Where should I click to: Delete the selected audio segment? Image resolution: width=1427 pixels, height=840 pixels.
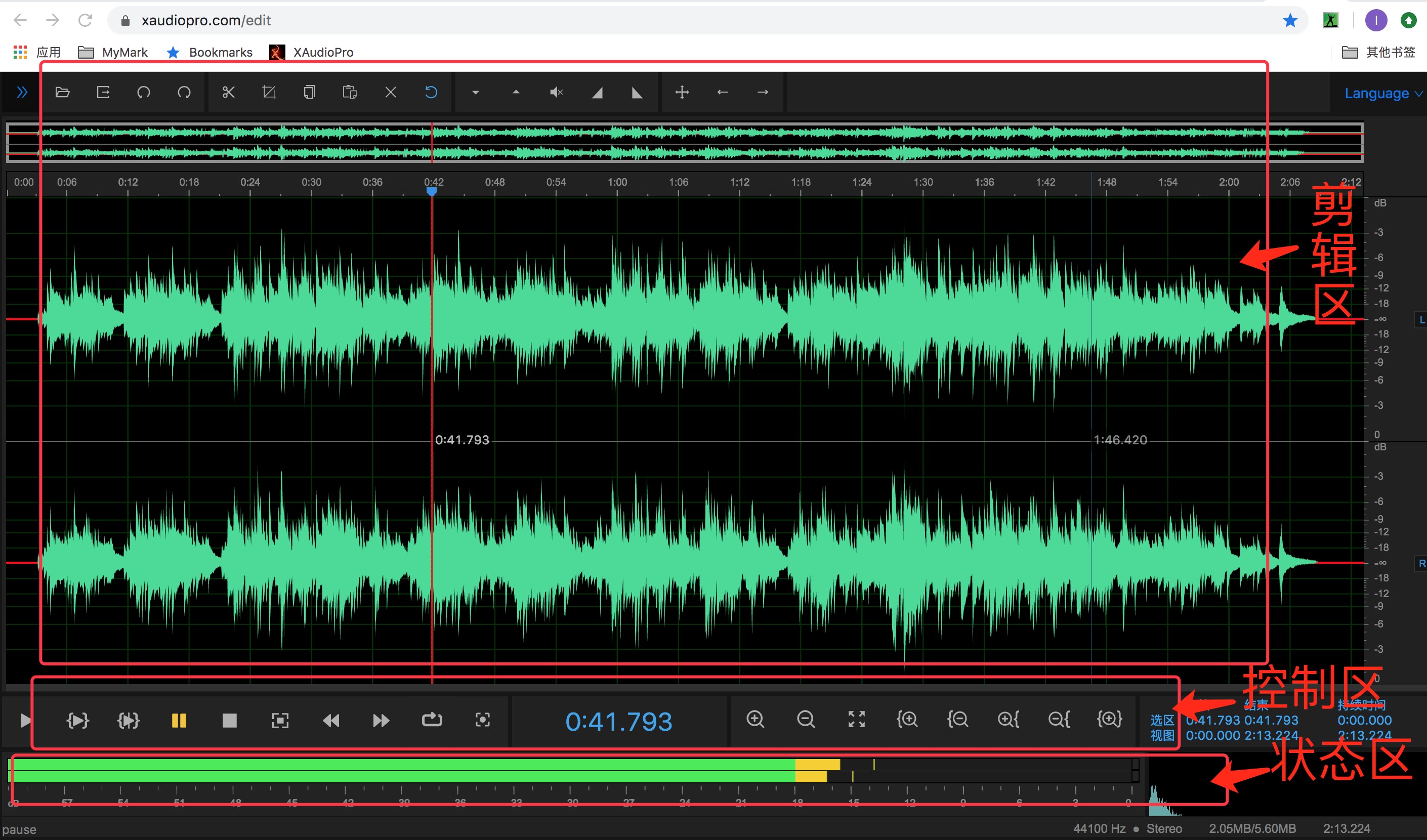point(391,92)
